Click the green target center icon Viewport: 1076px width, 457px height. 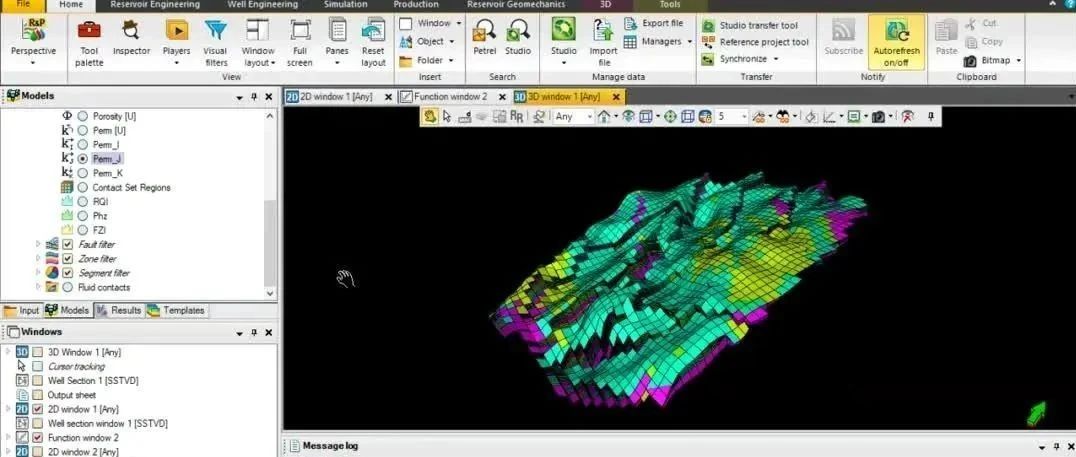[x=670, y=117]
